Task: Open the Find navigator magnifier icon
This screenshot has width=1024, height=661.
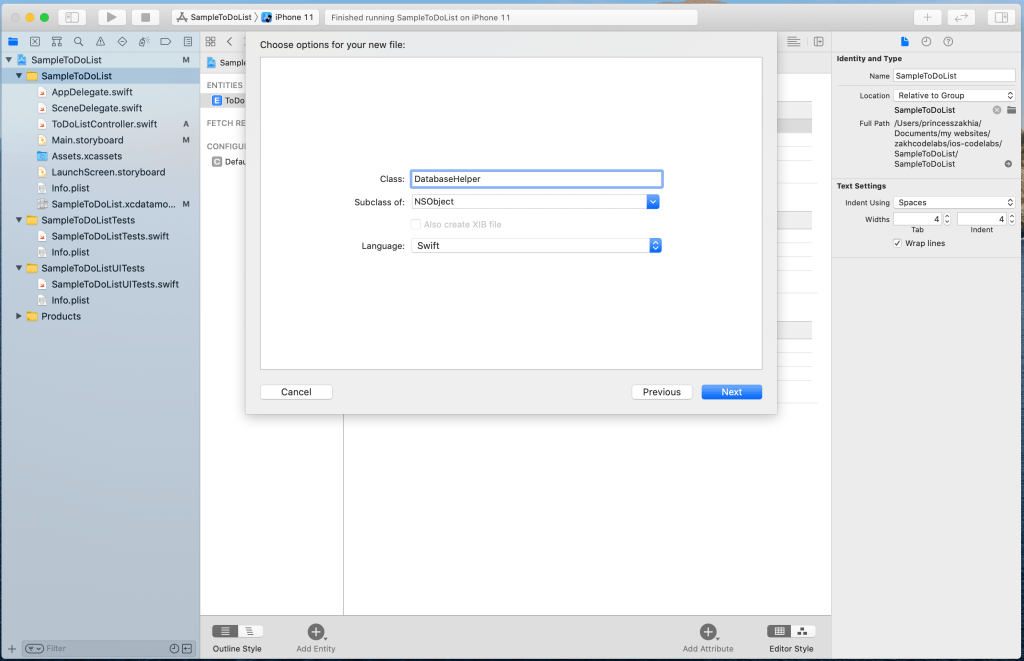Action: click(x=78, y=41)
